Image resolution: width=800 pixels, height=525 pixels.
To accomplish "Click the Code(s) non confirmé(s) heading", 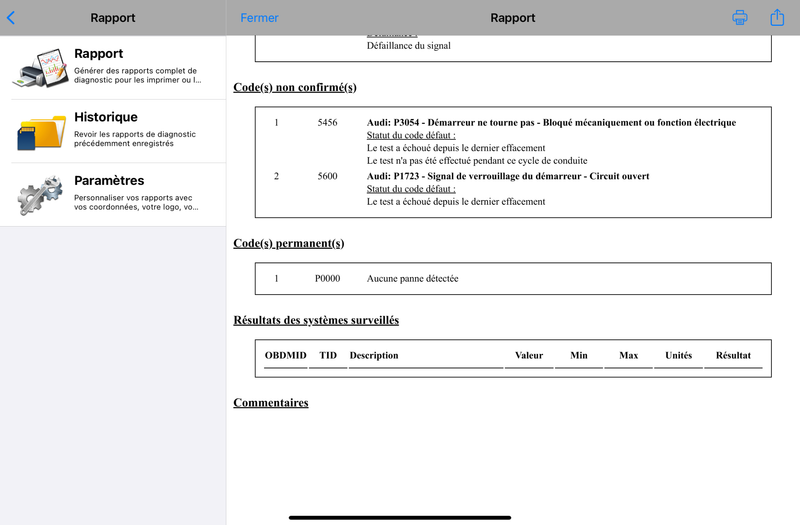I will (295, 87).
